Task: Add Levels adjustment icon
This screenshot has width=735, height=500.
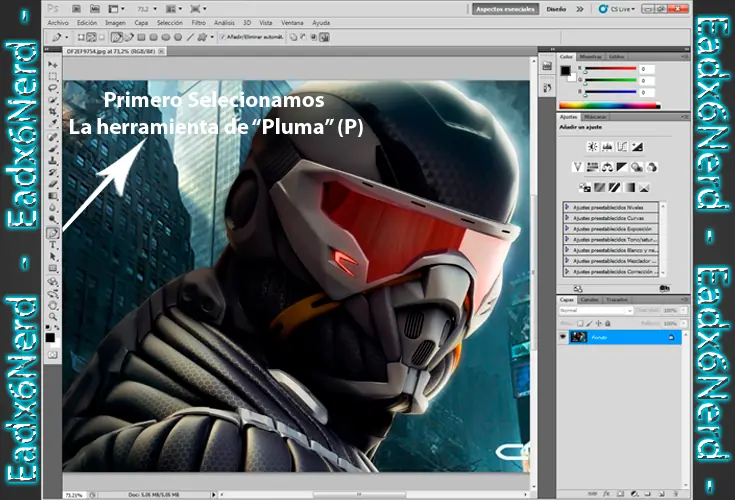Action: click(x=607, y=147)
